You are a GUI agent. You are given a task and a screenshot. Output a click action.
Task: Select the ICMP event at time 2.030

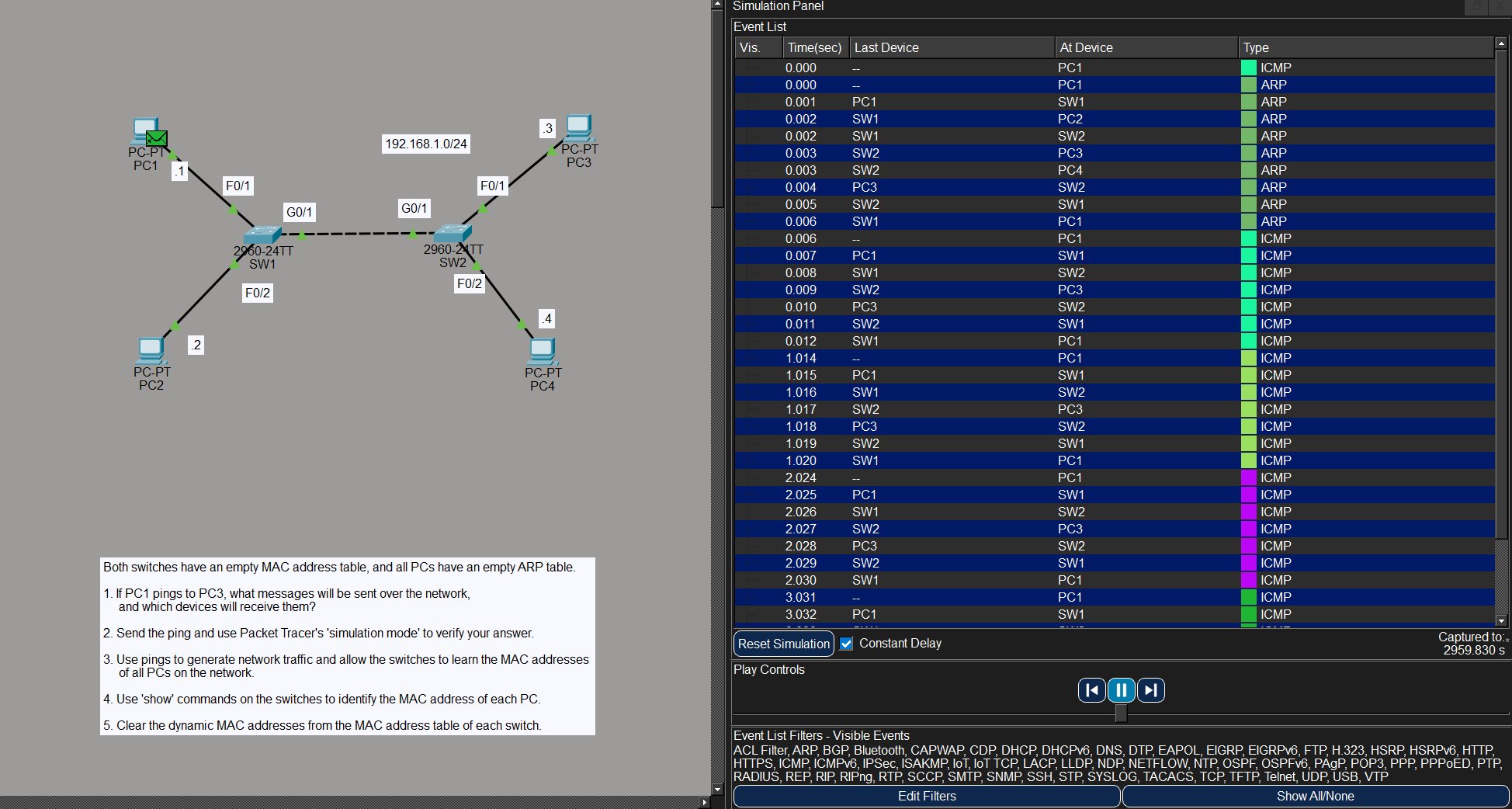[x=1115, y=580]
